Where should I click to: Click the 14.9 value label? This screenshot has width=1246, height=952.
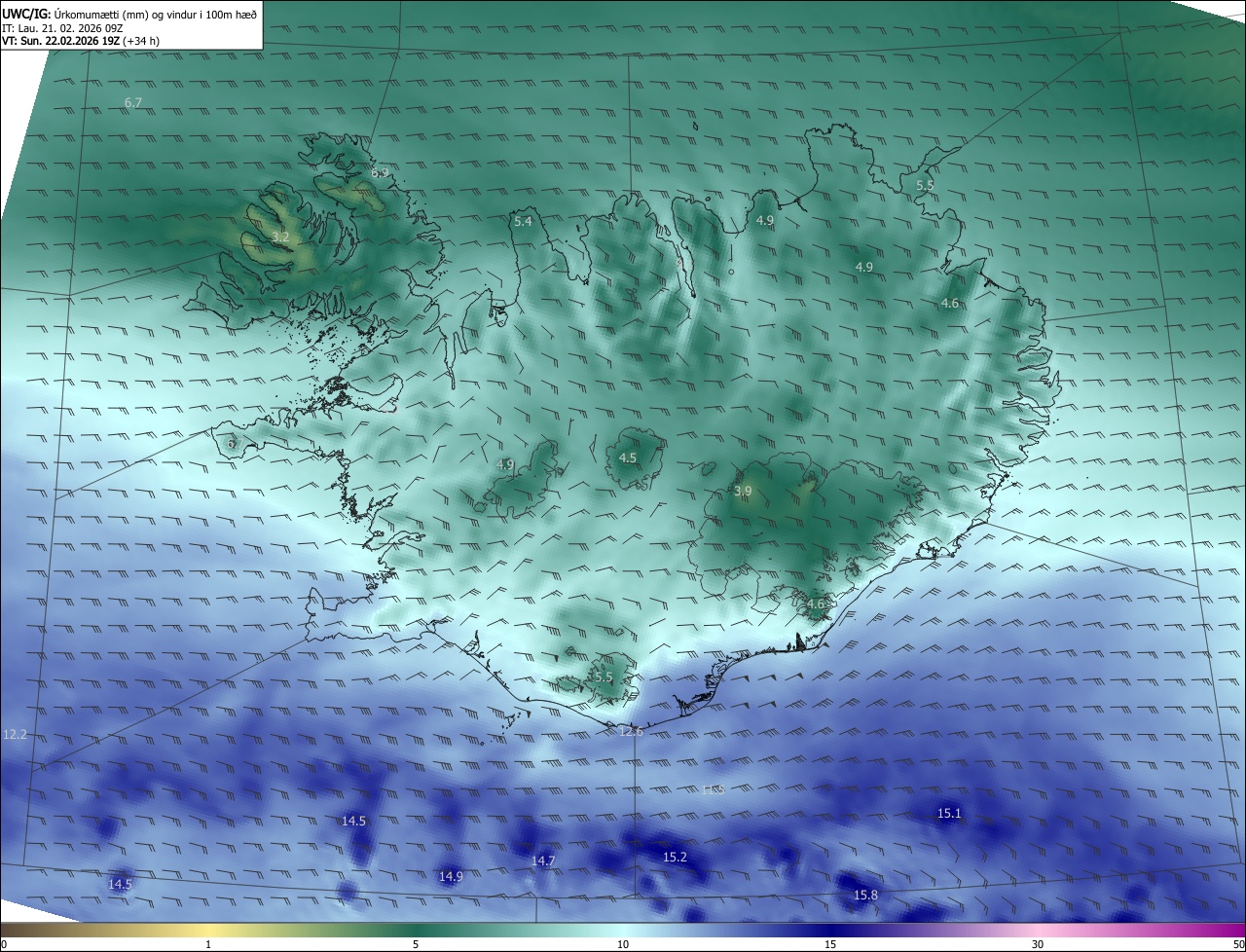[x=451, y=876]
